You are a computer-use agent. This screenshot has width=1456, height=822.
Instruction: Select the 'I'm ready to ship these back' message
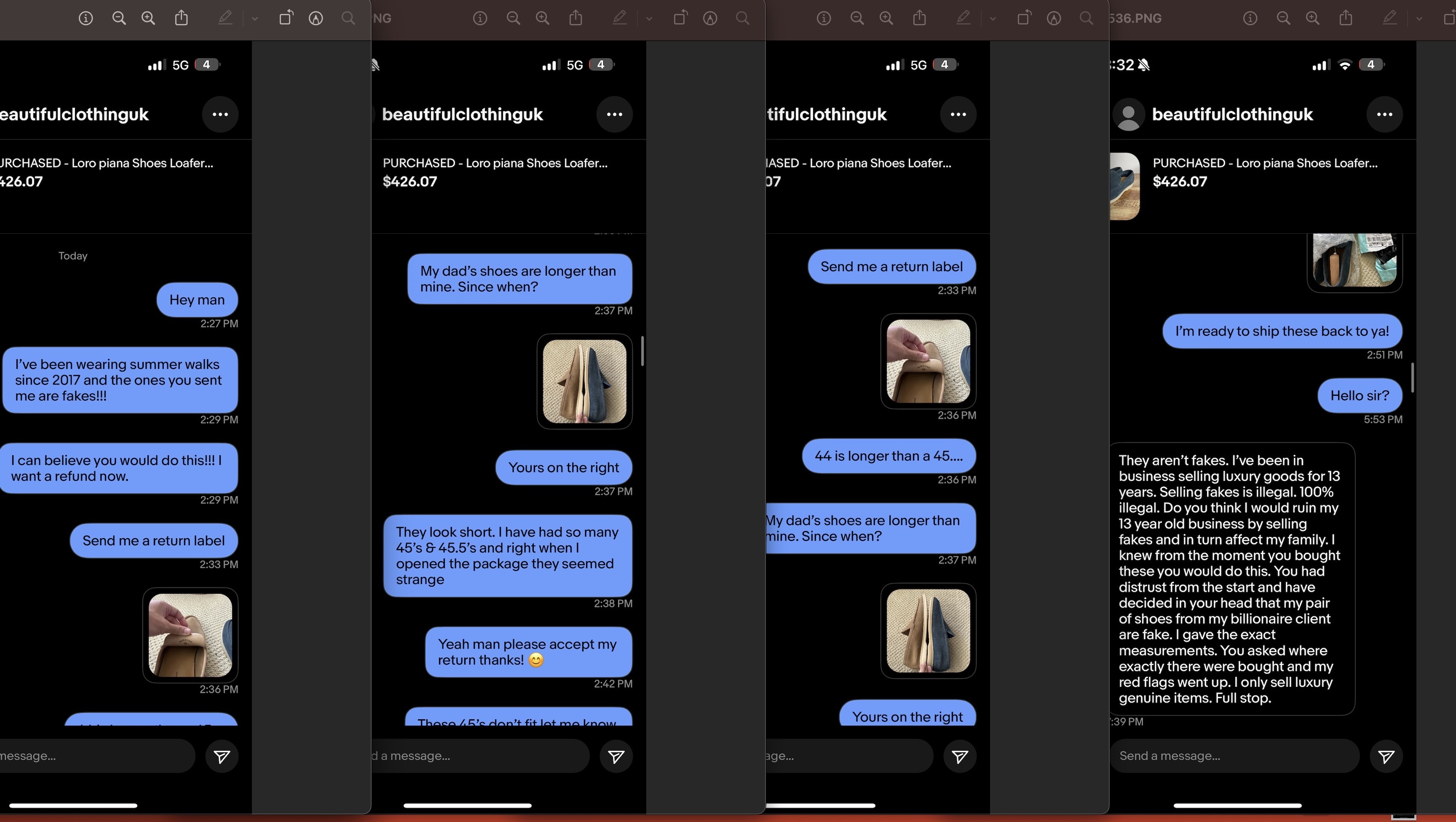[1282, 332]
